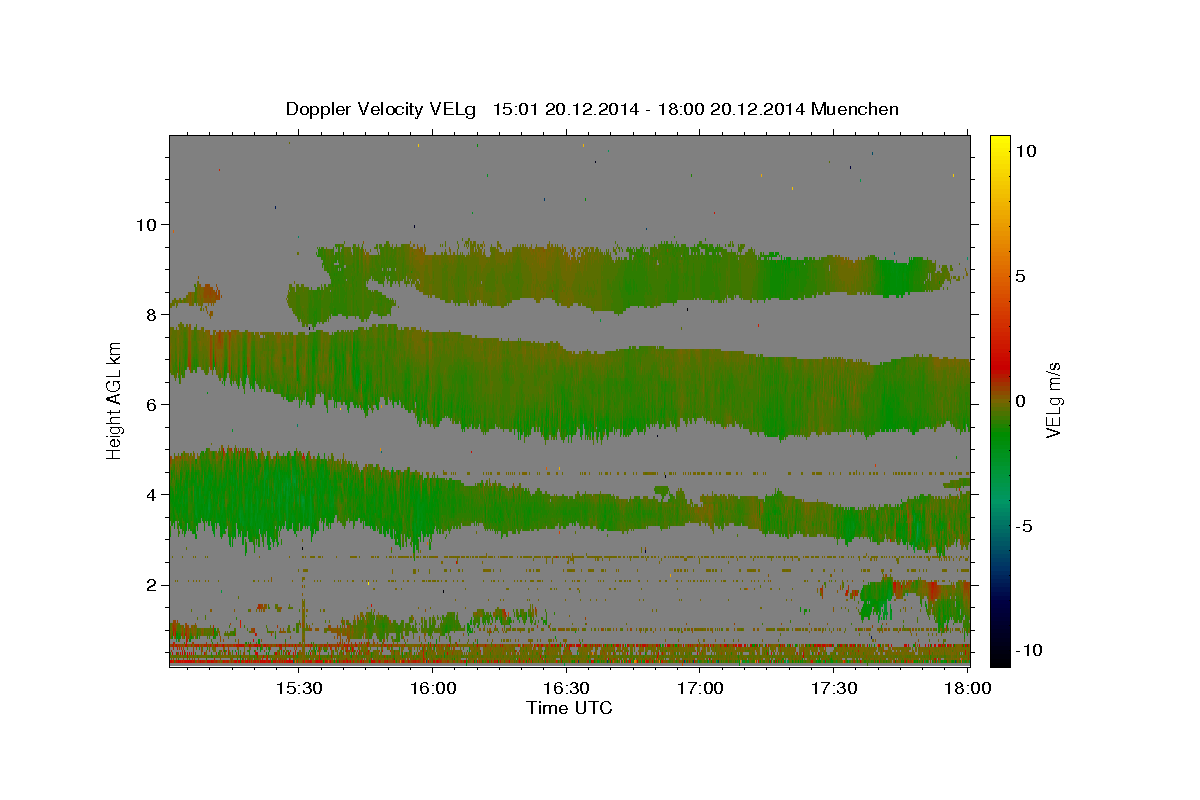Click the yellow top of the colorbar
The height and width of the screenshot is (800, 1200).
coord(1000,145)
